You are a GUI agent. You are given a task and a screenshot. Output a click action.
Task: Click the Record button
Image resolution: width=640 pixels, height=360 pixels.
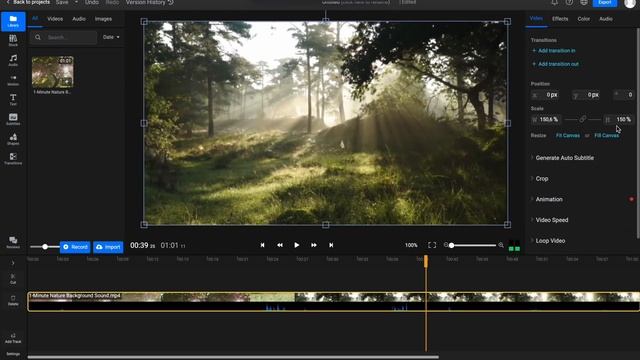(75, 247)
